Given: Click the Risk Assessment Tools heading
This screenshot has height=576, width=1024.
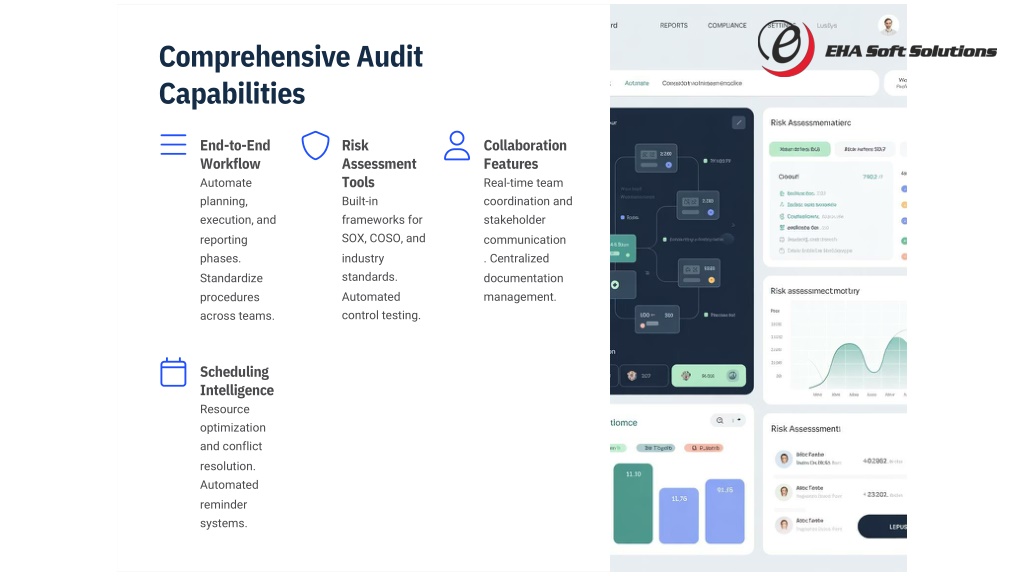Looking at the screenshot, I should click(379, 164).
